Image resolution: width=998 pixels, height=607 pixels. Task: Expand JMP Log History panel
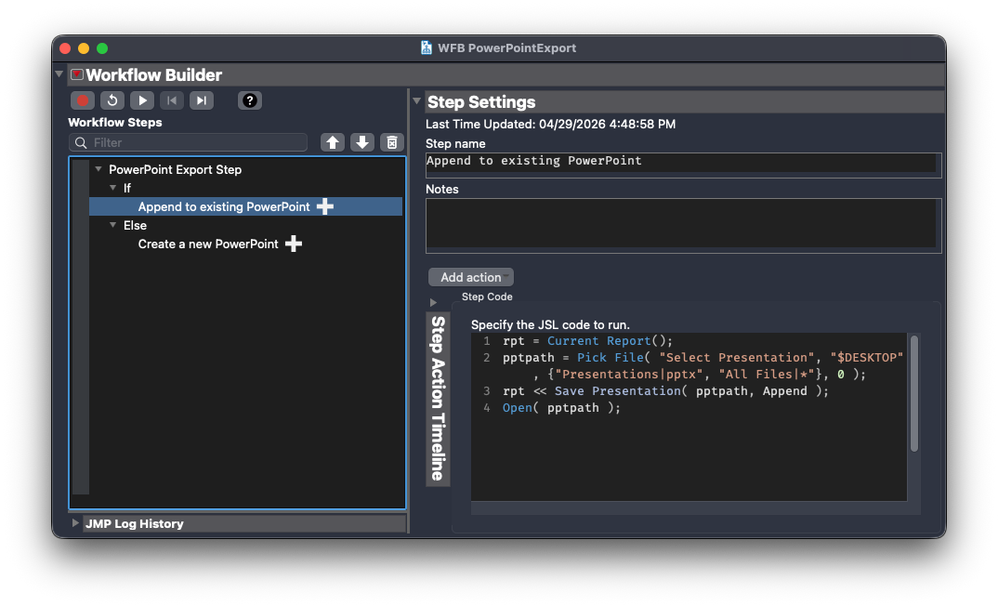click(75, 523)
